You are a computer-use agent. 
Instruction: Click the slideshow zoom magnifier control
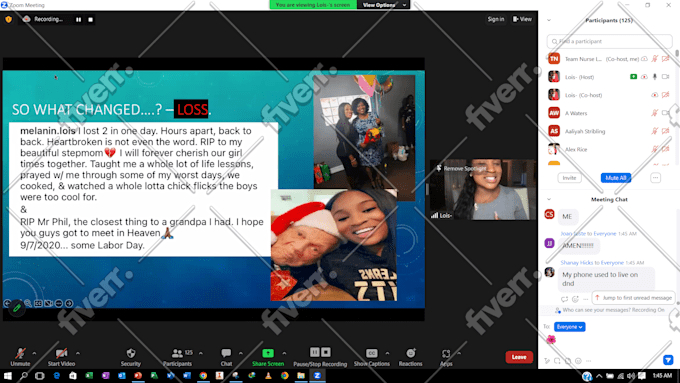coord(28,303)
